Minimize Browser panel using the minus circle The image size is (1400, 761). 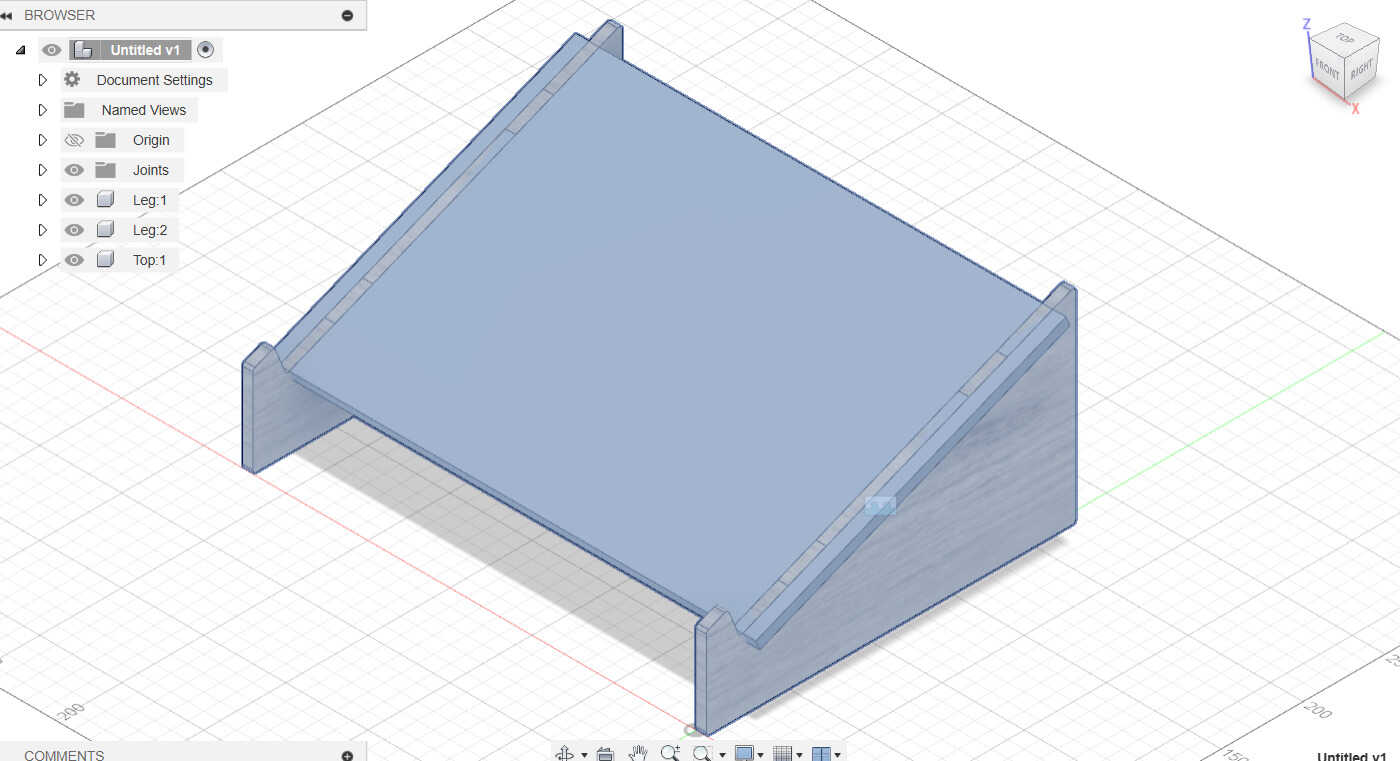tap(347, 15)
